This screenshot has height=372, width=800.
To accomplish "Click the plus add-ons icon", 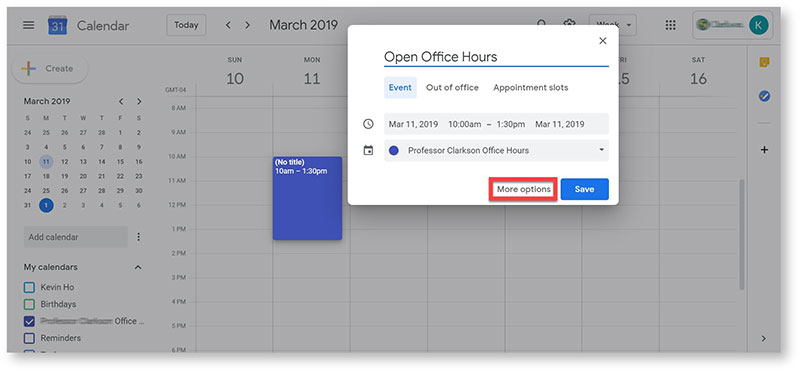I will pyautogui.click(x=764, y=150).
